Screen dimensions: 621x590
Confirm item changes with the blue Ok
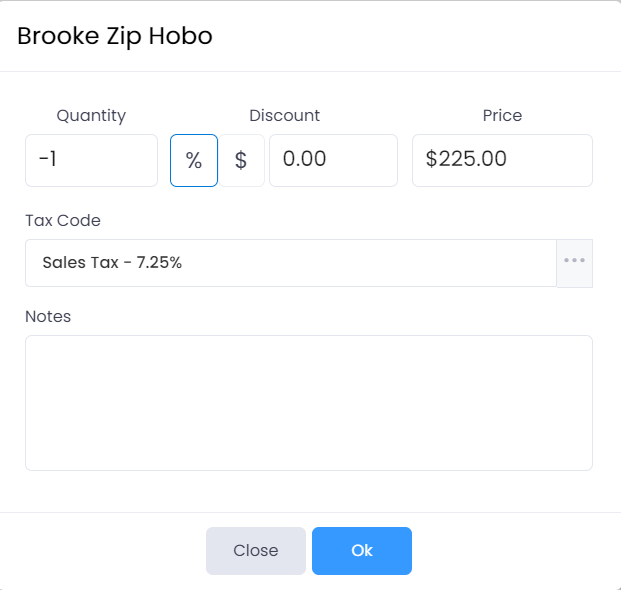[x=362, y=551]
